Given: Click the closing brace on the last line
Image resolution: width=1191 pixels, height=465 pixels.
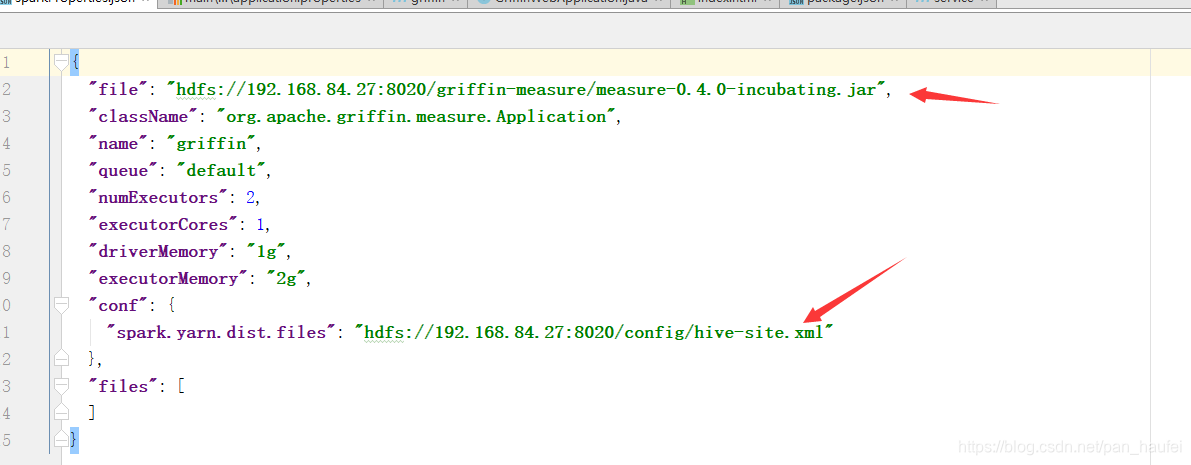Looking at the screenshot, I should (74, 440).
